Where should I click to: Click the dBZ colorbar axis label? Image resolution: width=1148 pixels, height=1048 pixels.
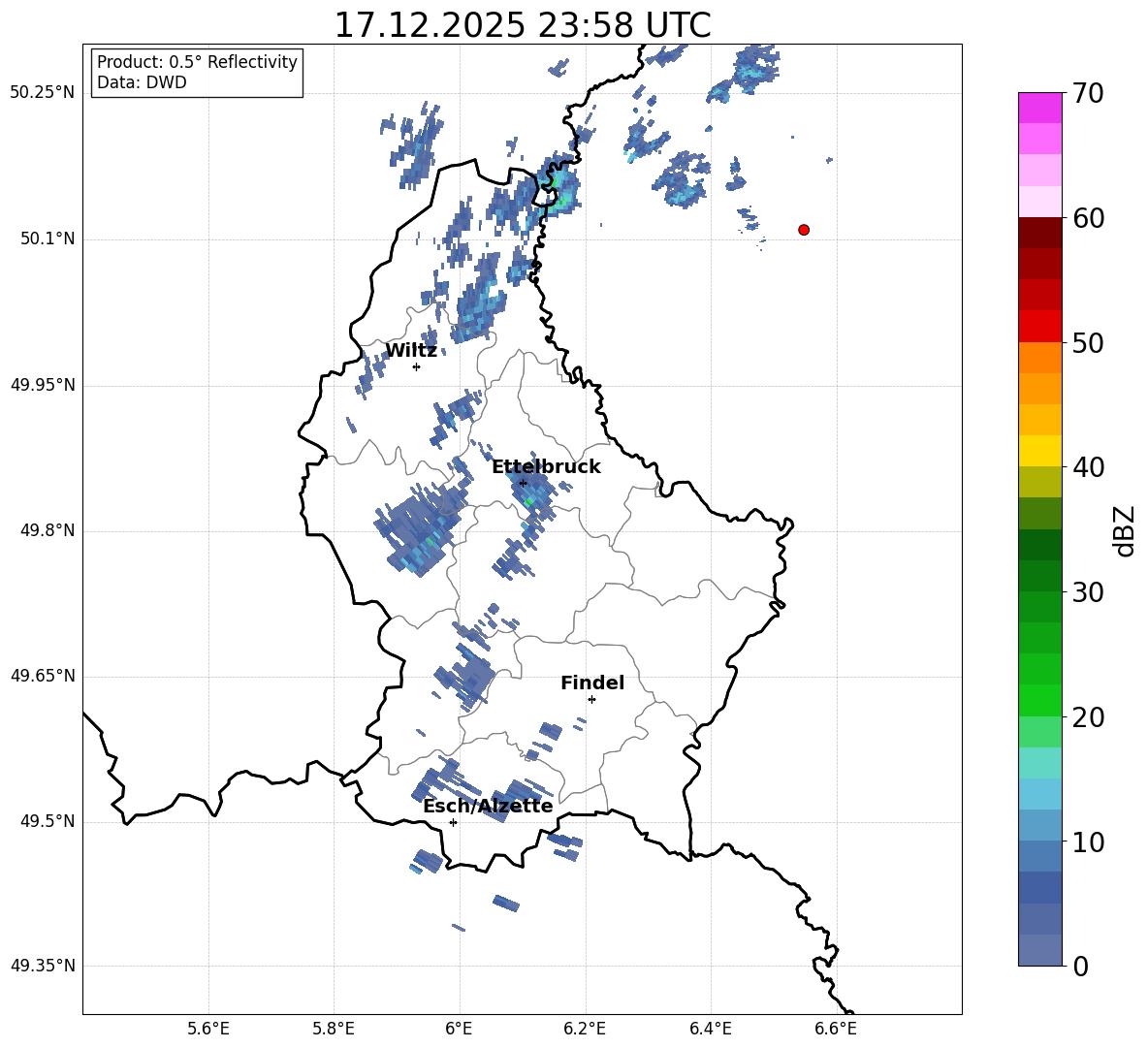(x=1123, y=530)
